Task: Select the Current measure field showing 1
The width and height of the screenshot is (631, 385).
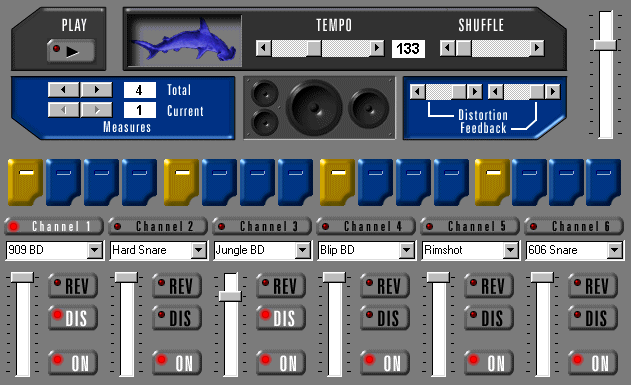Action: [140, 110]
